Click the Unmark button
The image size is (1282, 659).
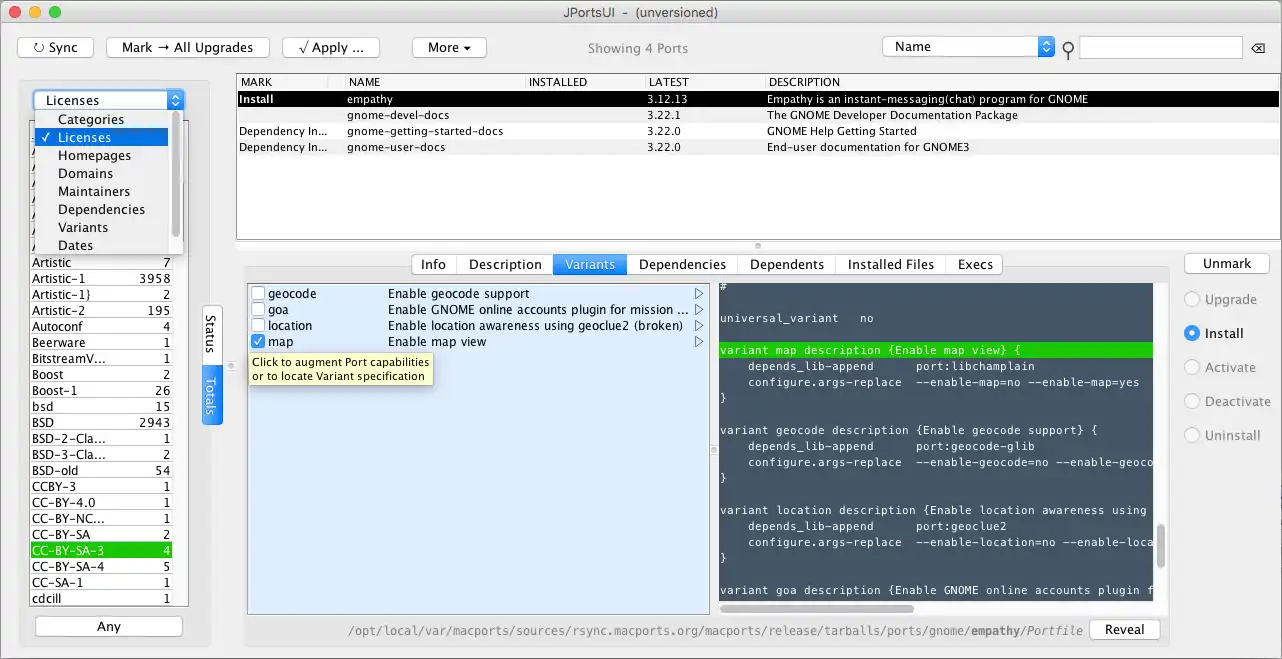coord(1227,263)
